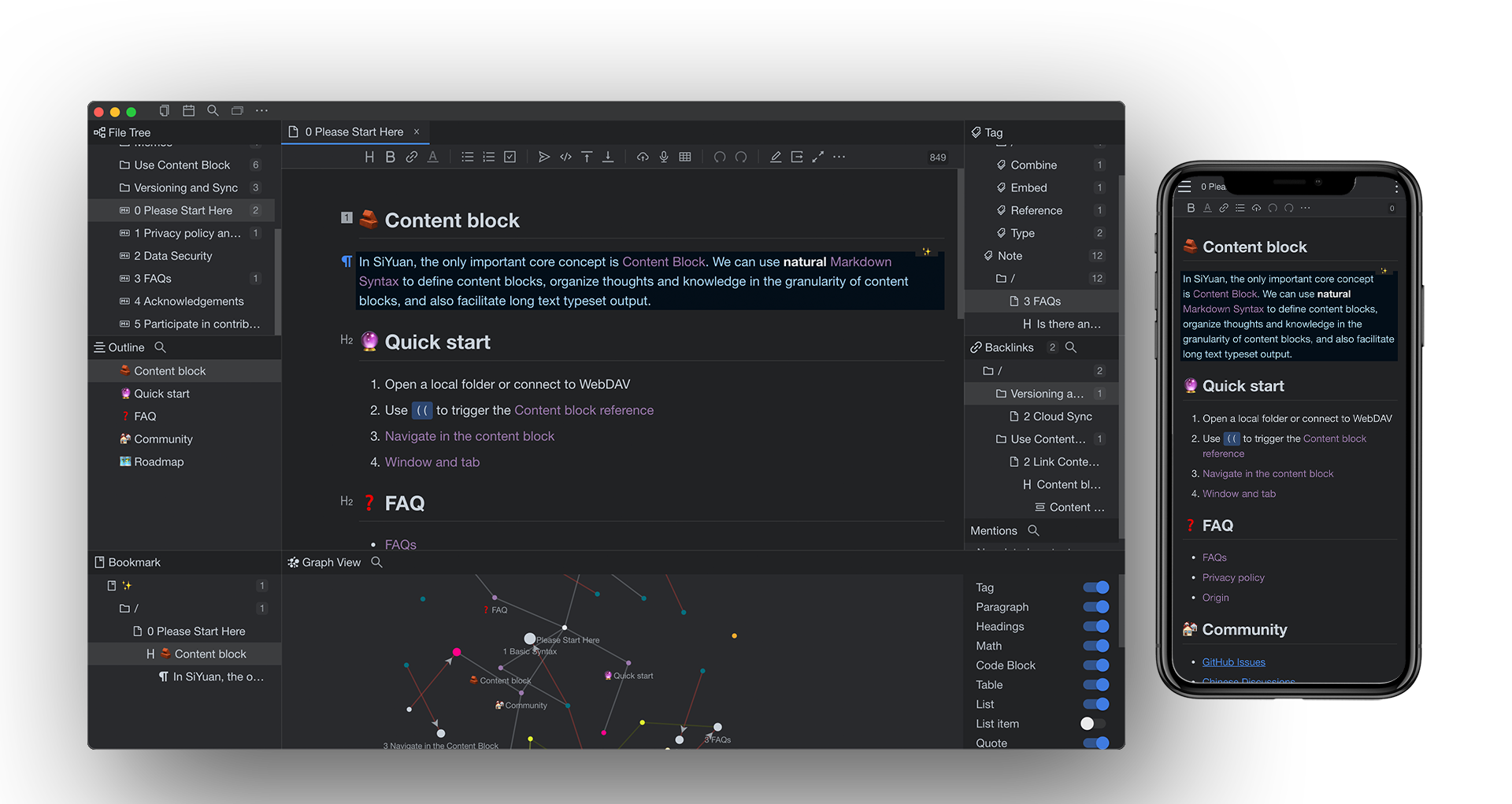
Task: Click the microphone icon in the editor toolbar
Action: [x=664, y=157]
